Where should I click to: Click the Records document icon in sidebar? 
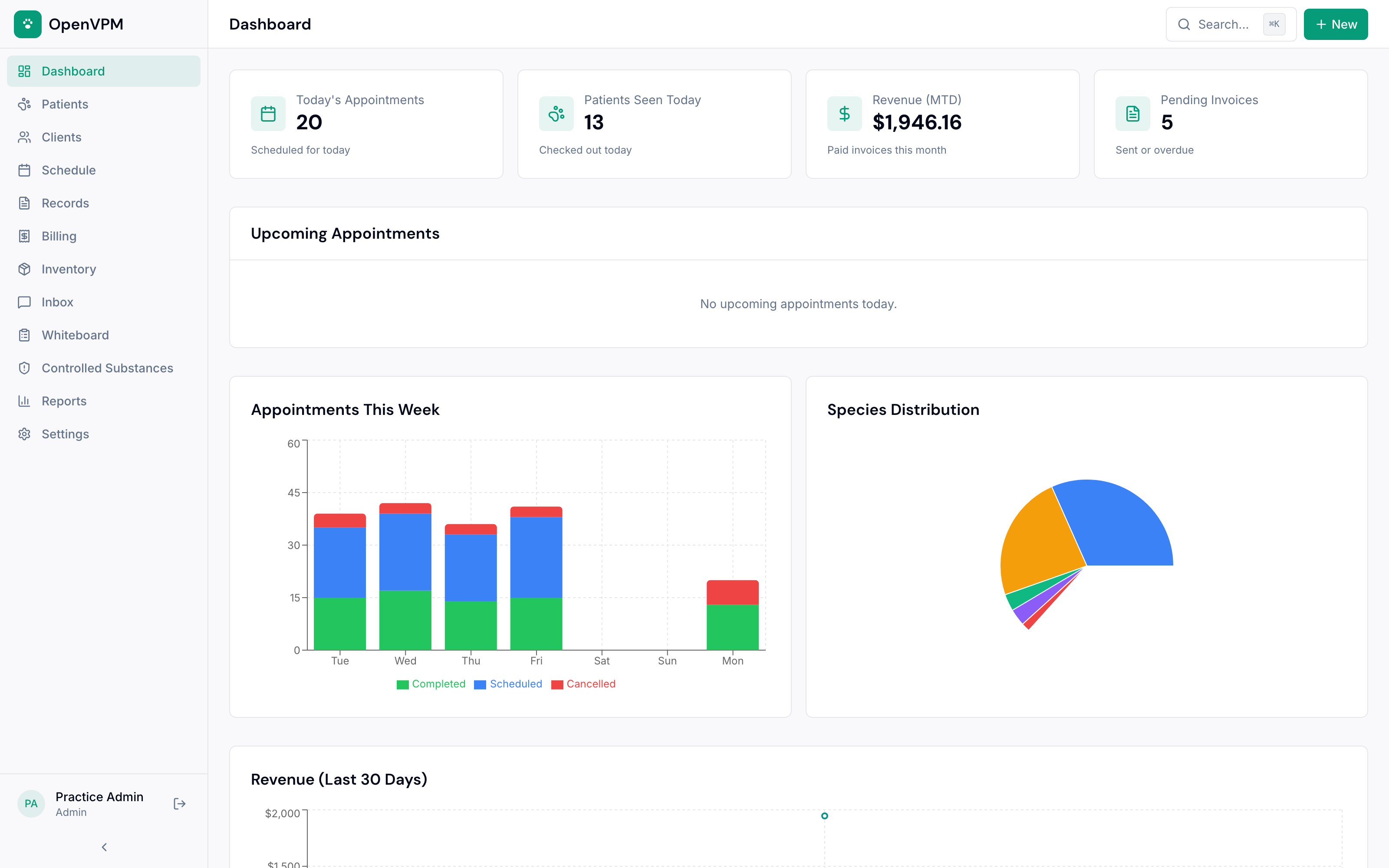pyautogui.click(x=24, y=203)
